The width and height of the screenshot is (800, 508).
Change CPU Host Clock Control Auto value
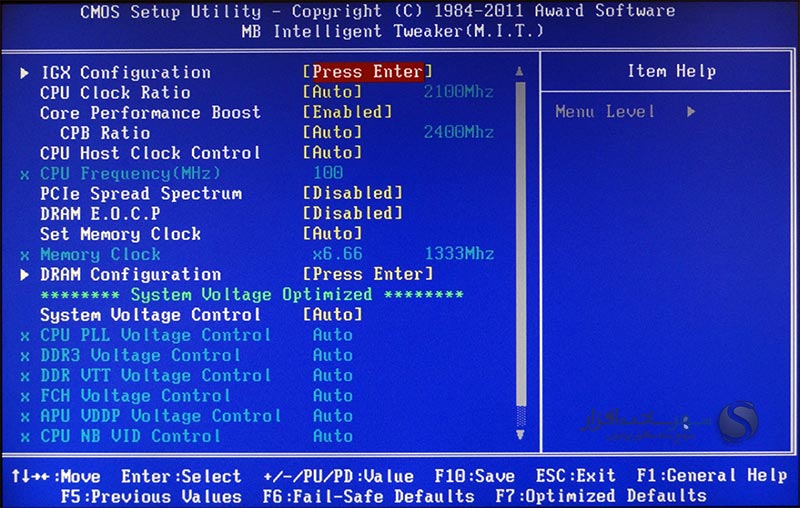click(x=332, y=153)
